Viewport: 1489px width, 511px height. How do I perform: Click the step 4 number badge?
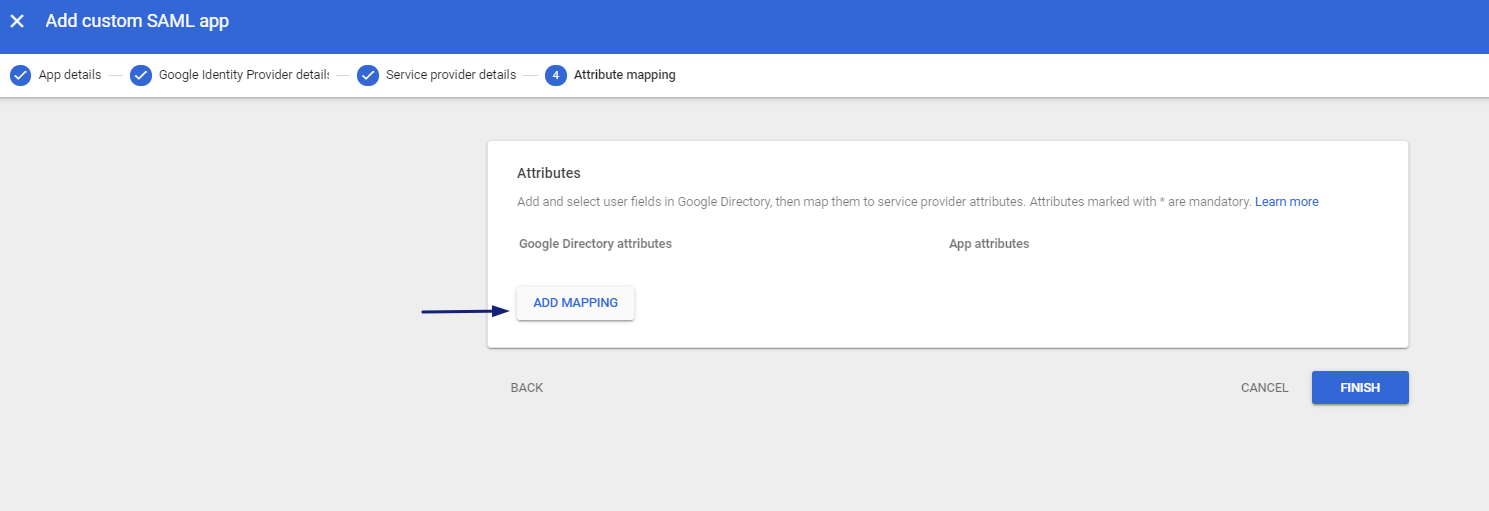[x=556, y=75]
